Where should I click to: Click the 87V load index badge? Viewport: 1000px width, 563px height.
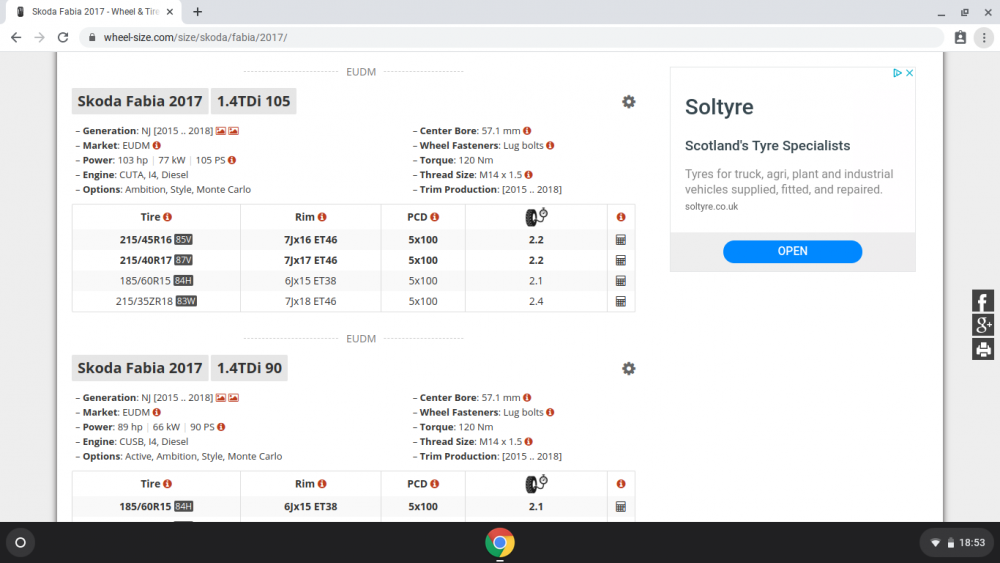click(x=184, y=260)
